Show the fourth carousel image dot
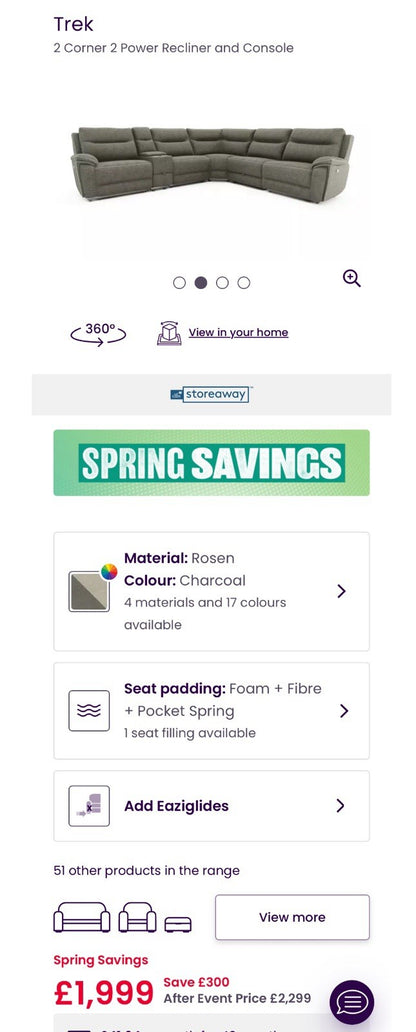The image size is (416, 1032). (x=244, y=283)
